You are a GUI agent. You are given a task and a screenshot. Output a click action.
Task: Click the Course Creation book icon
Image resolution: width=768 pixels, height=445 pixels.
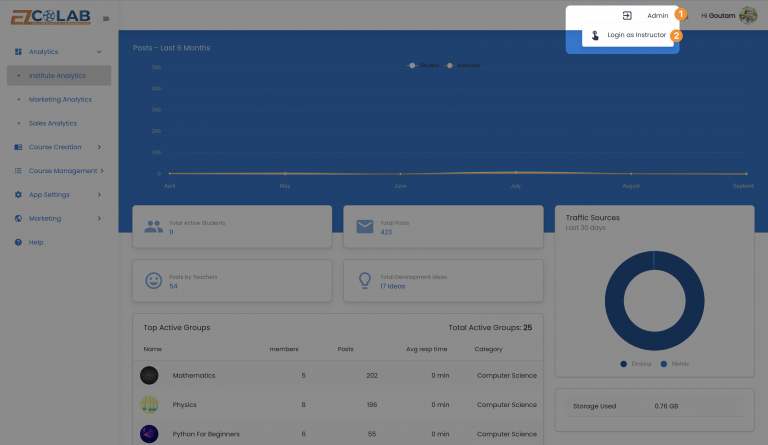click(18, 147)
